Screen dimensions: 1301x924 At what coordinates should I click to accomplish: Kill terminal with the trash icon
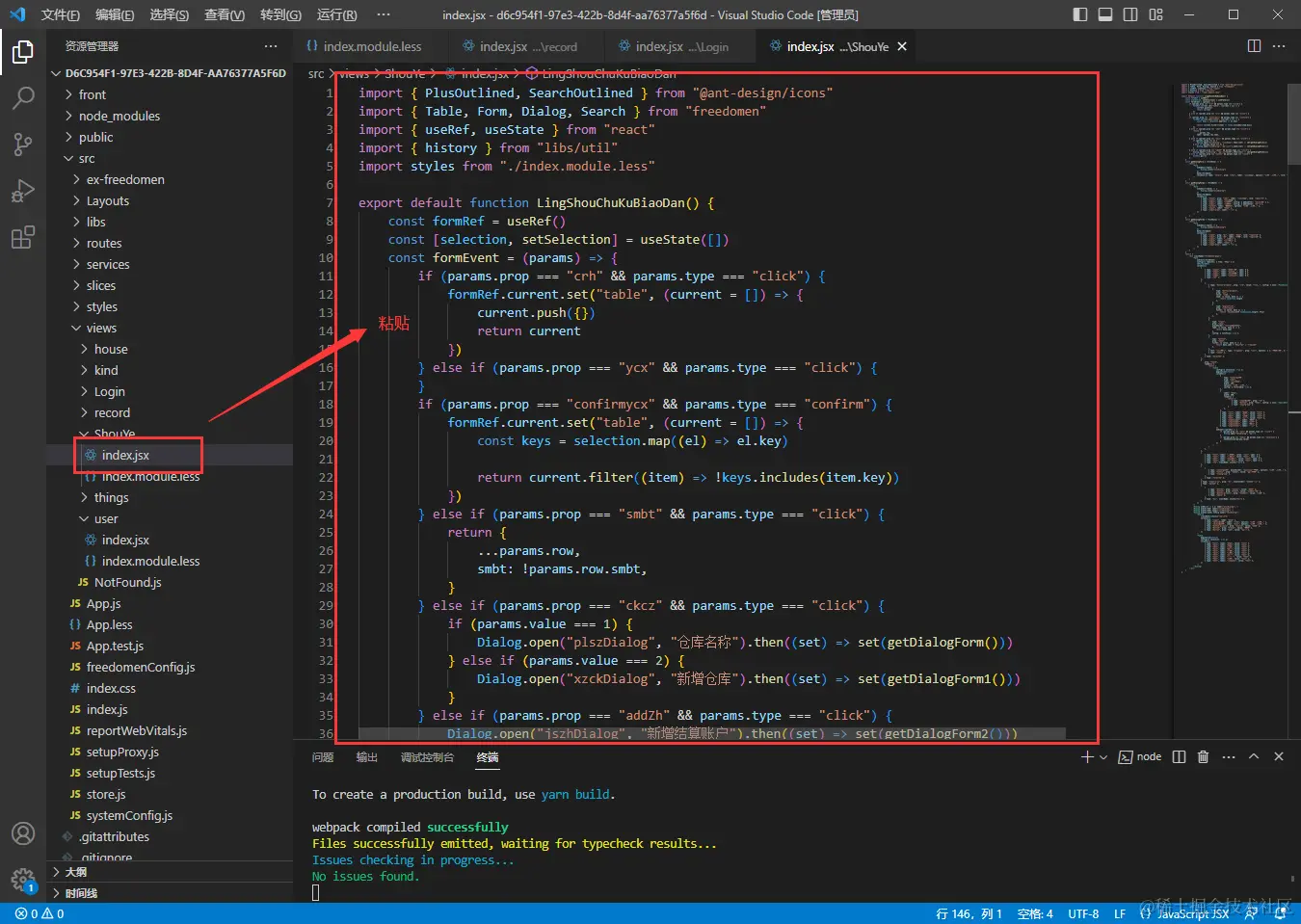pos(1203,757)
